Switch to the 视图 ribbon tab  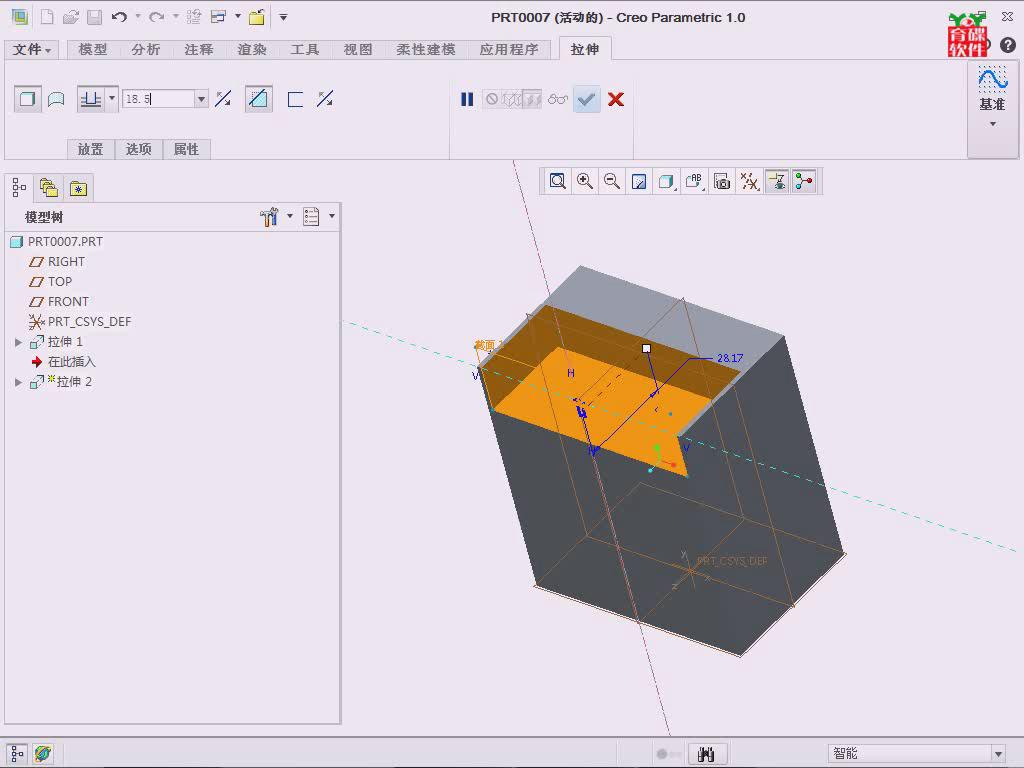358,50
